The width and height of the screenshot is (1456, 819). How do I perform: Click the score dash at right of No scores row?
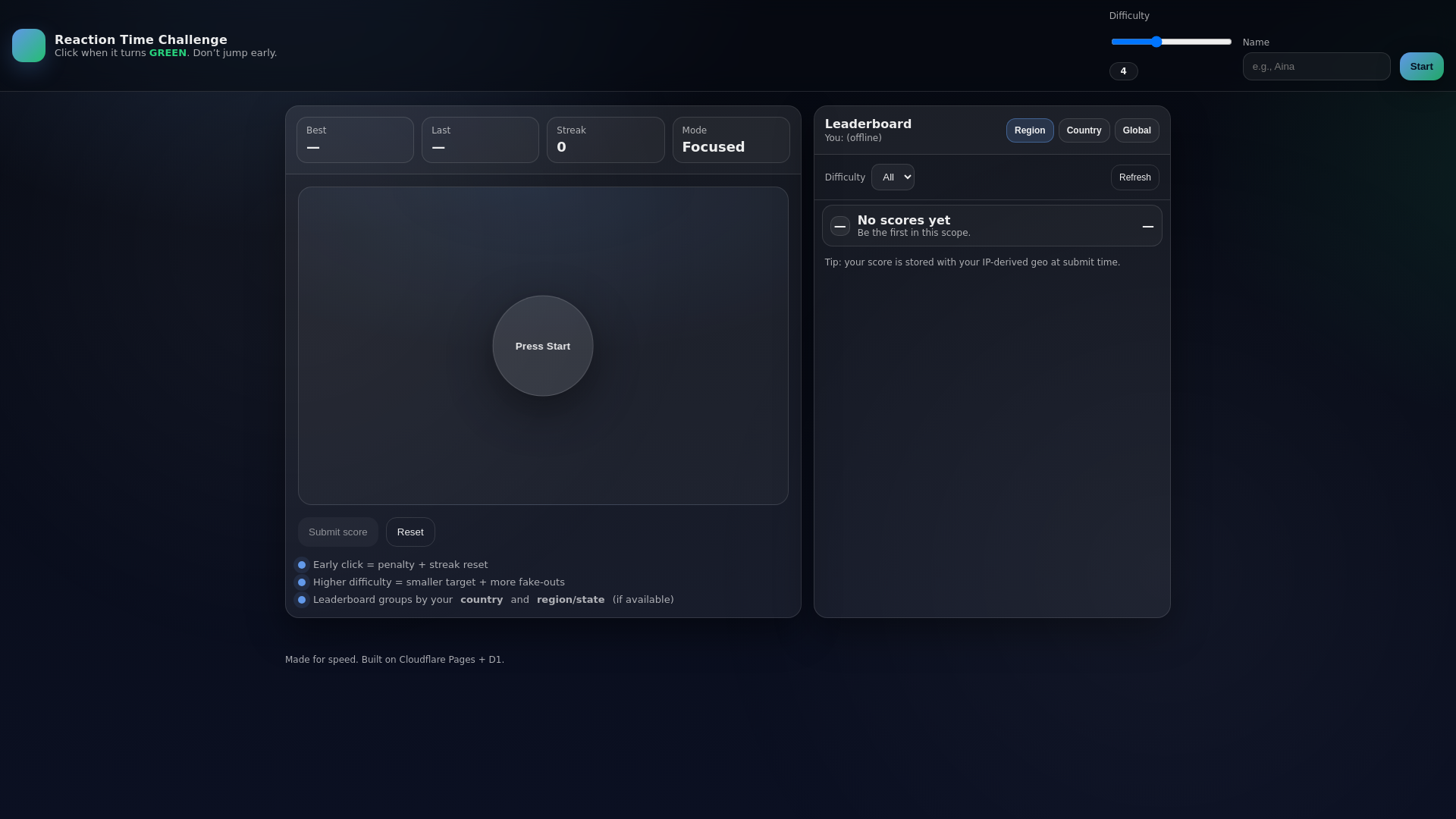[1148, 226]
